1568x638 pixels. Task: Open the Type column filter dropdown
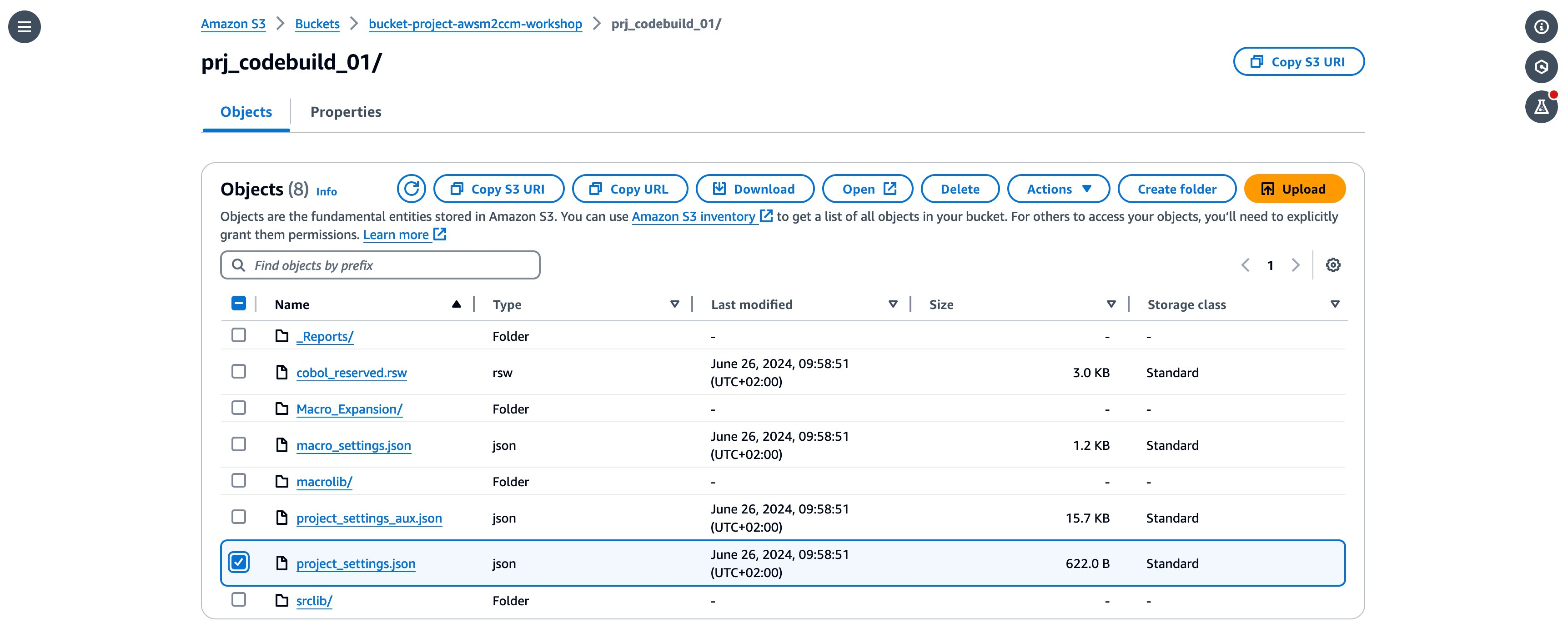[x=674, y=304]
